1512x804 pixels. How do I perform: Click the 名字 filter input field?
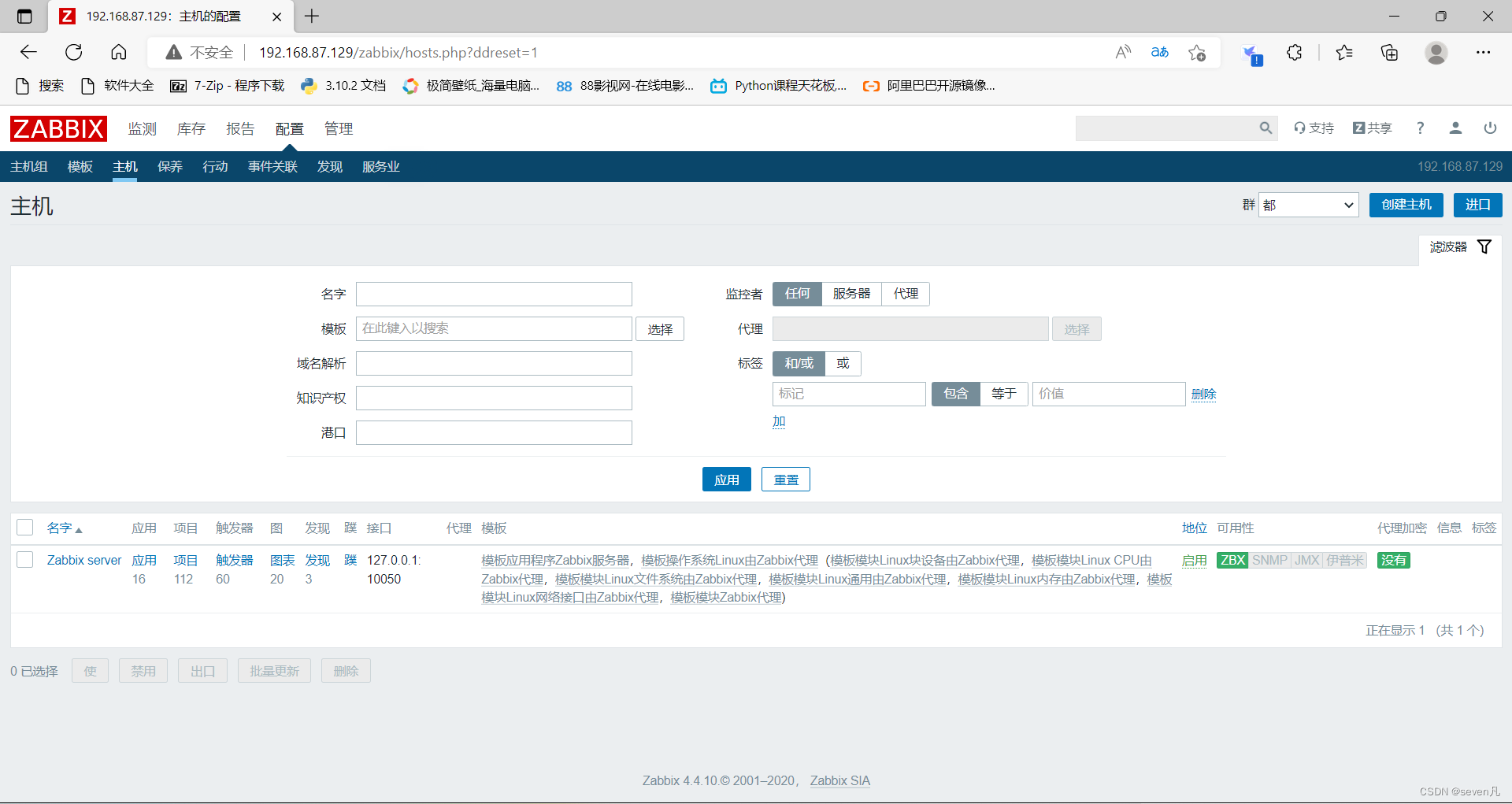pyautogui.click(x=494, y=294)
